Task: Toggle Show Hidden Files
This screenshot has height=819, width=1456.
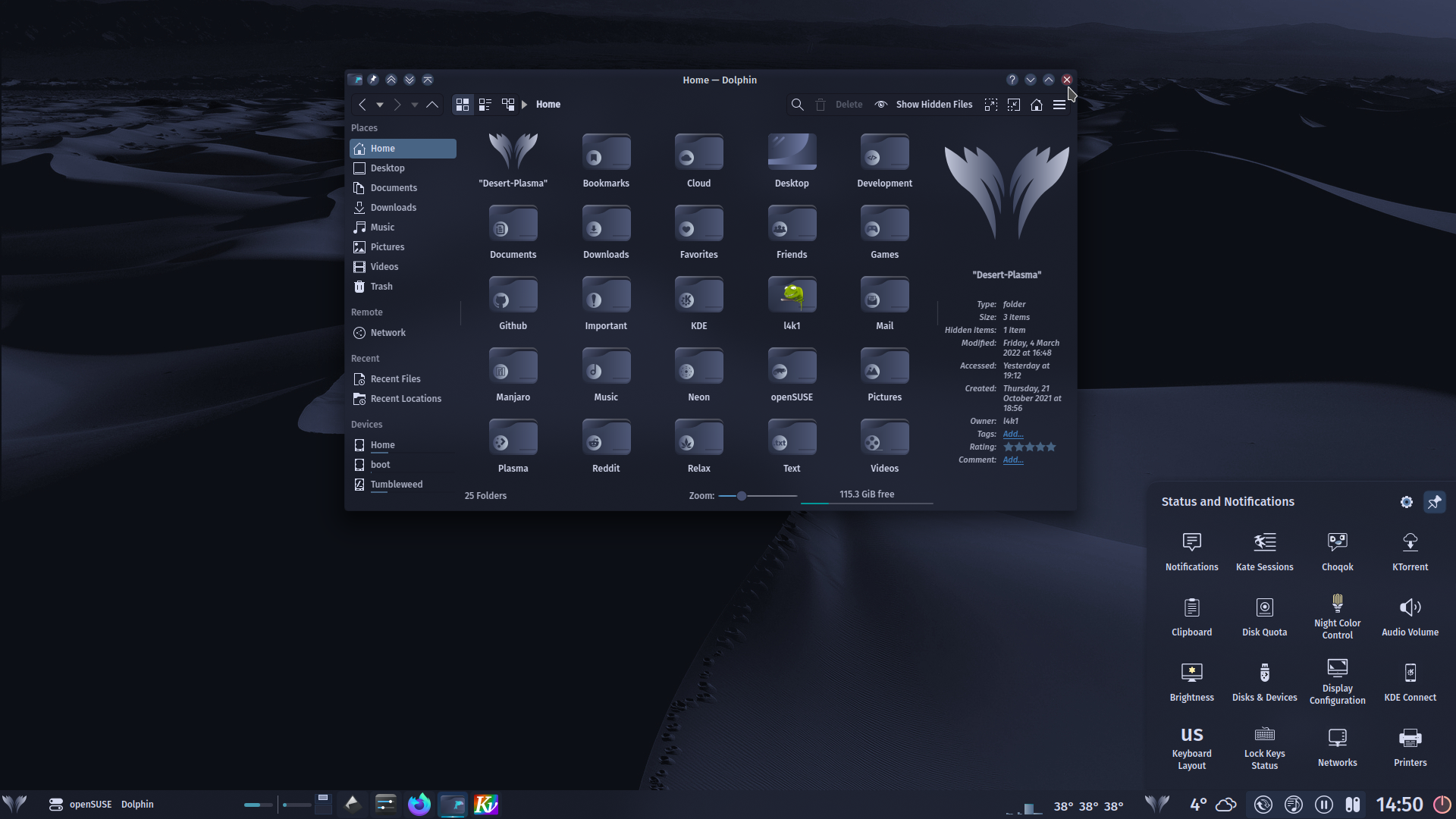Action: [924, 105]
